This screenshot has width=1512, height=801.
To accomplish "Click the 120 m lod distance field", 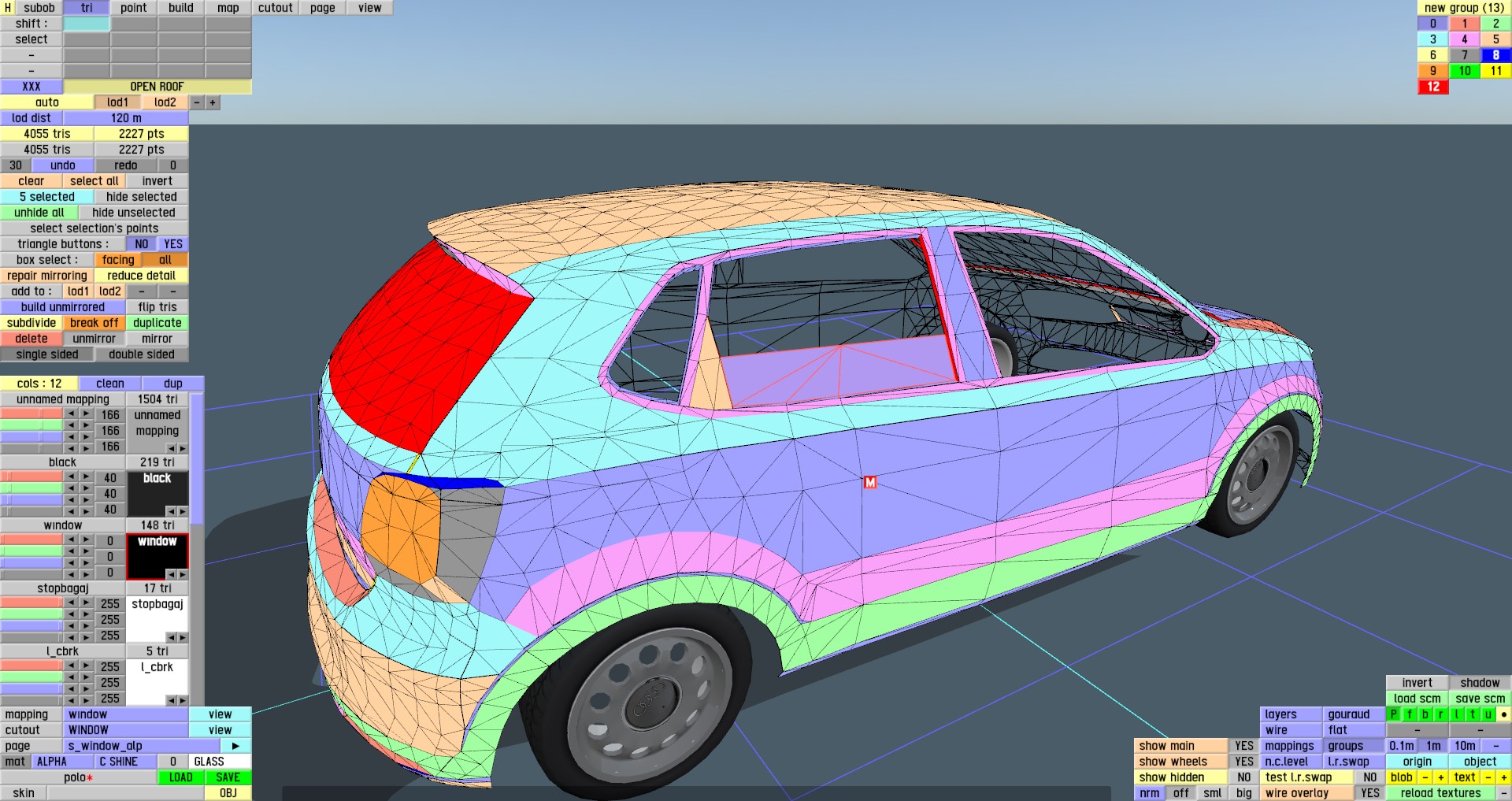I will tap(126, 118).
